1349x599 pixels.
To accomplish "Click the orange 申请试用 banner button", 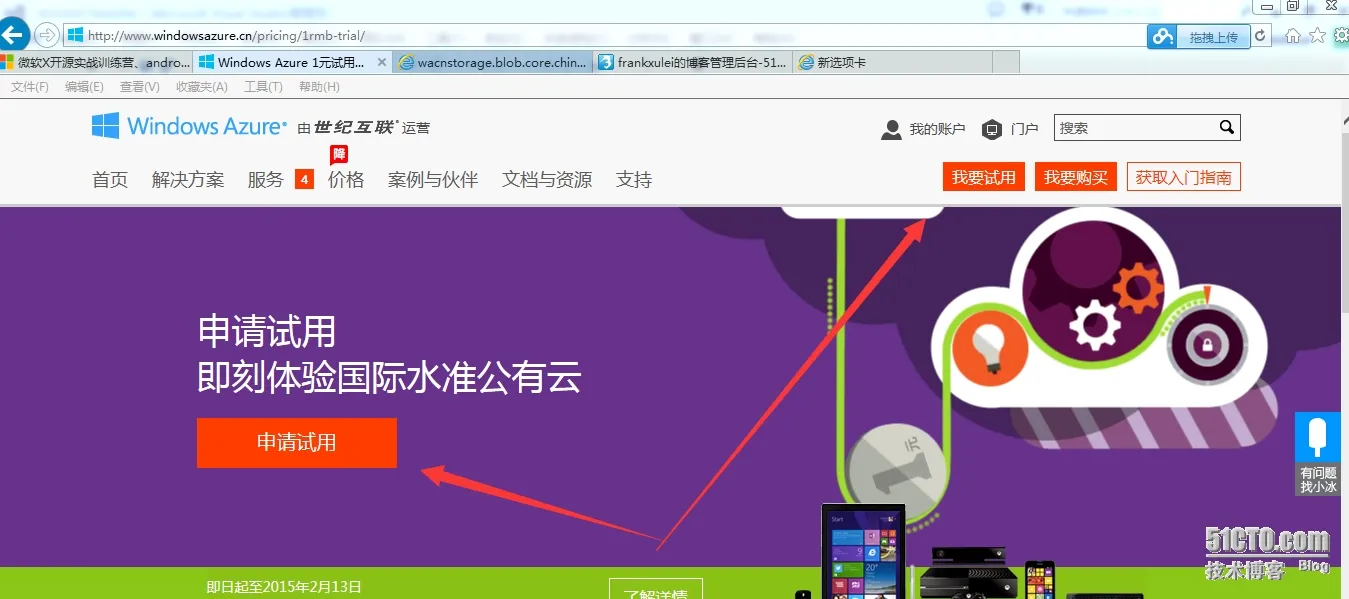I will (297, 442).
